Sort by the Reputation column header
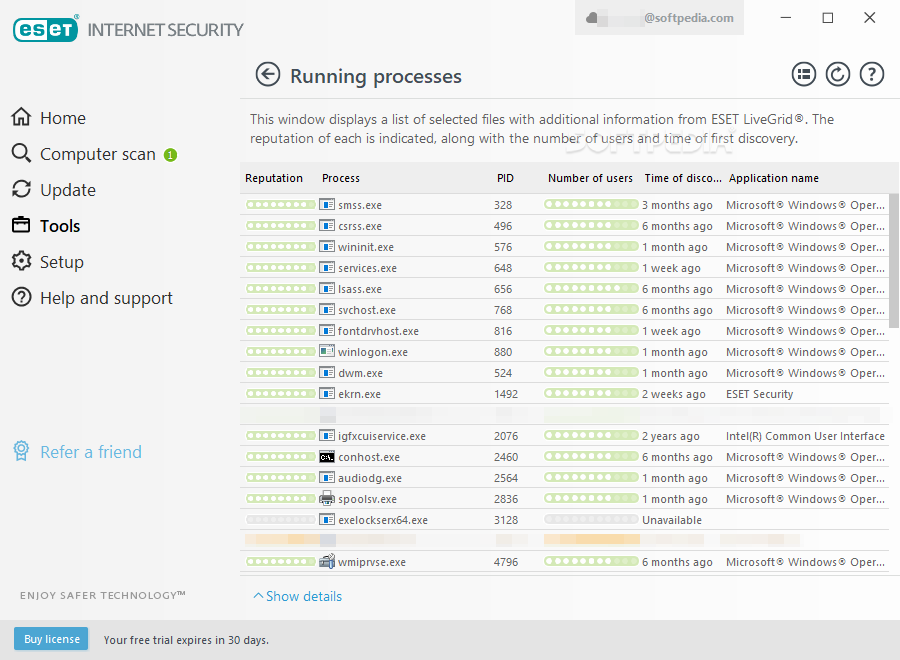This screenshot has width=900, height=660. point(274,178)
